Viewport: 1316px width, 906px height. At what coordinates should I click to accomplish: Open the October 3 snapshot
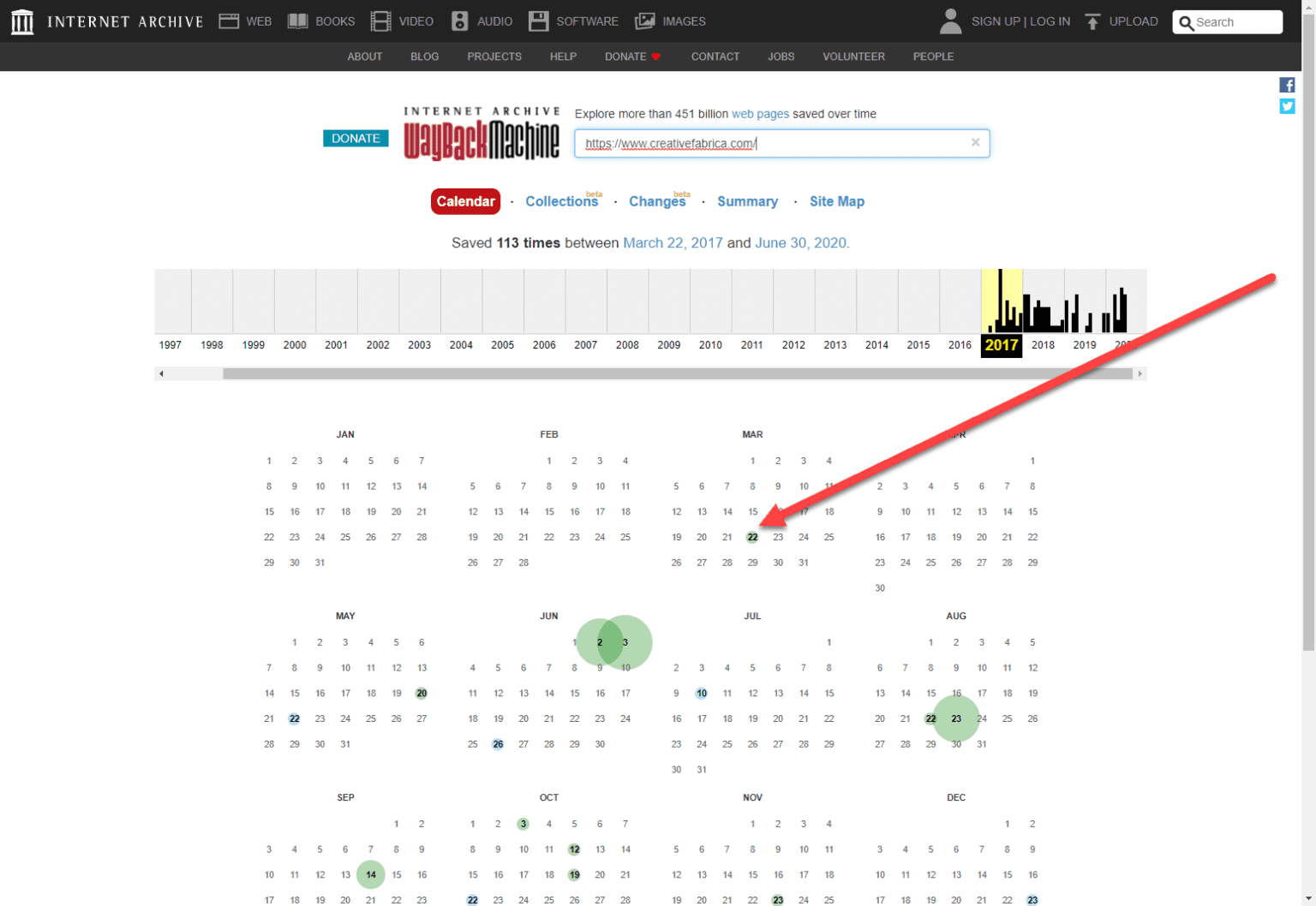(523, 824)
